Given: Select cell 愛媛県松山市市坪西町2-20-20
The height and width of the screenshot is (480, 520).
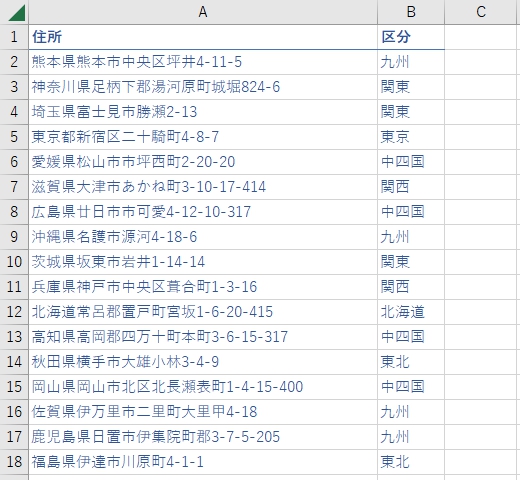Looking at the screenshot, I should tap(203, 162).
